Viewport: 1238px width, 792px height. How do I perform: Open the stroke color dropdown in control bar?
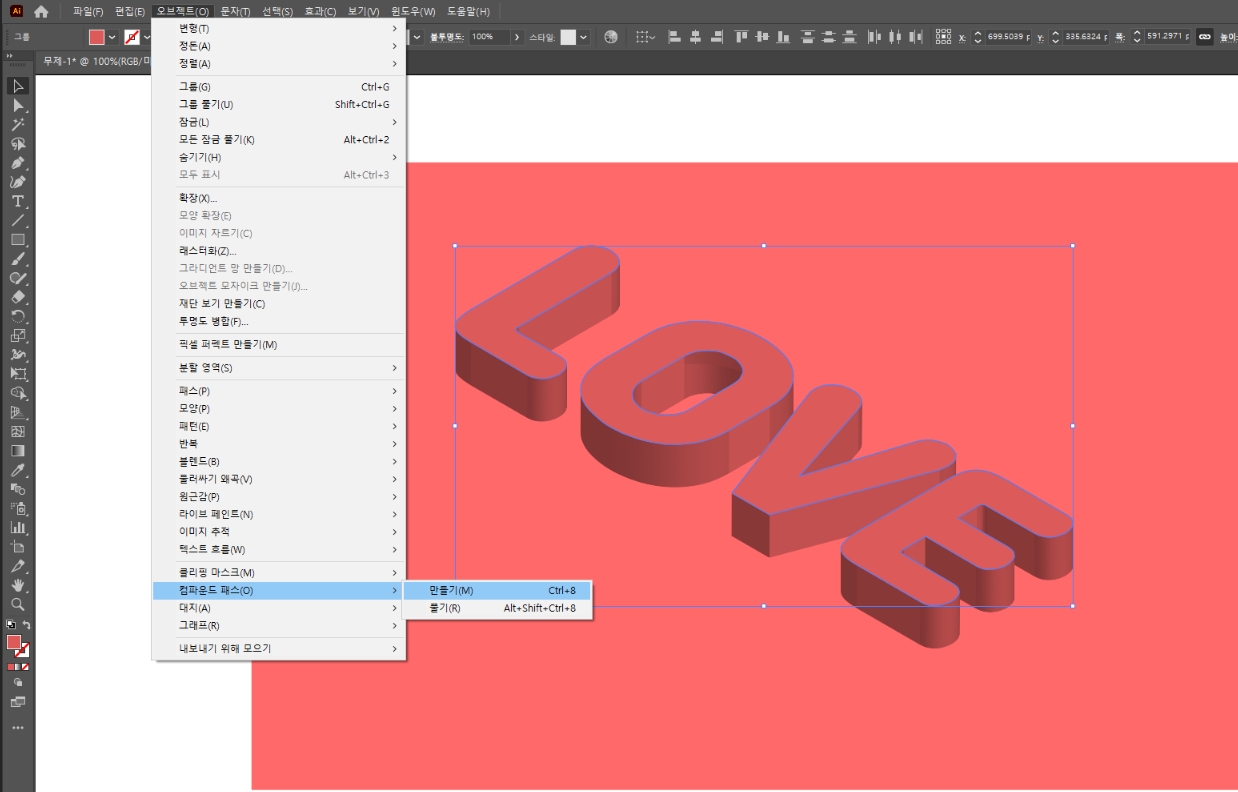[x=147, y=37]
